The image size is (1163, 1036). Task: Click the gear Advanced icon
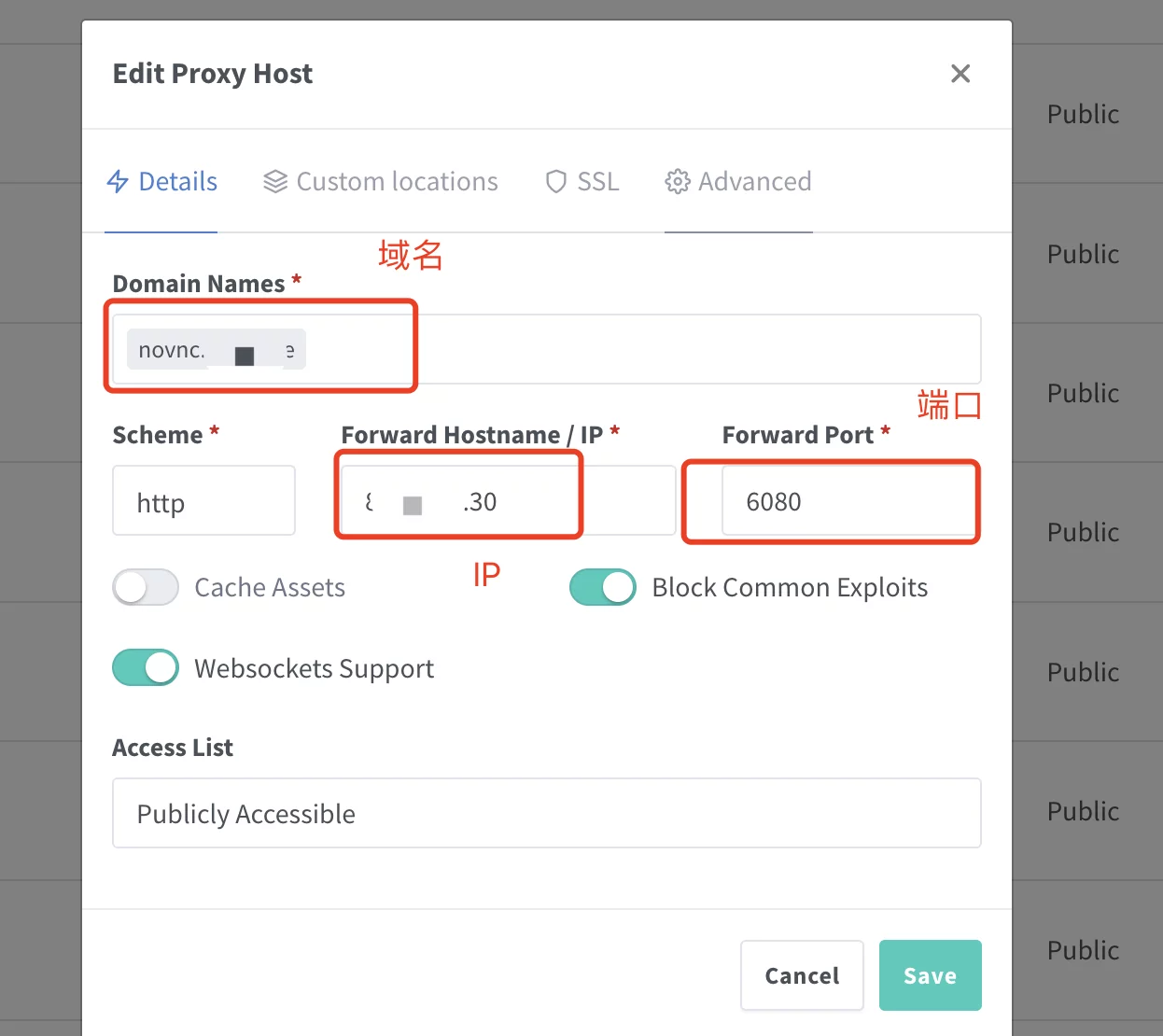click(677, 181)
